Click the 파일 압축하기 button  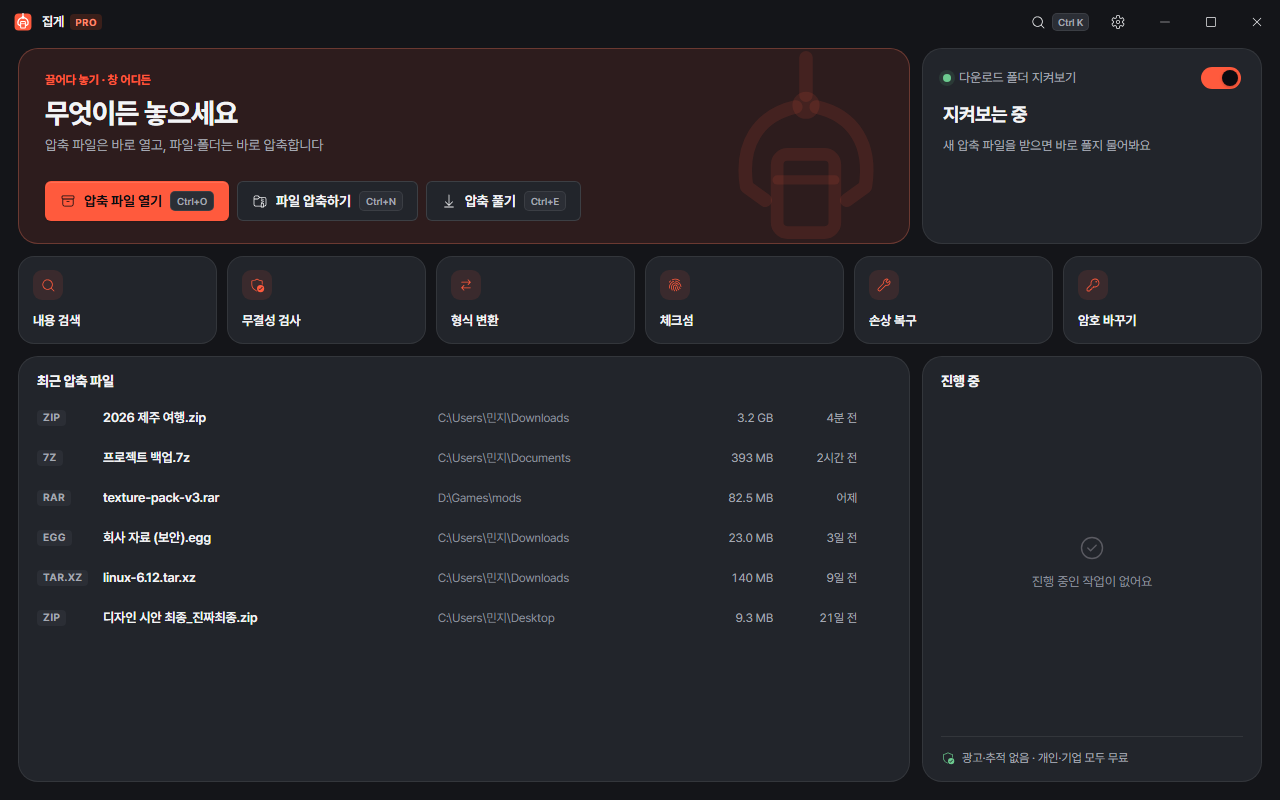327,201
